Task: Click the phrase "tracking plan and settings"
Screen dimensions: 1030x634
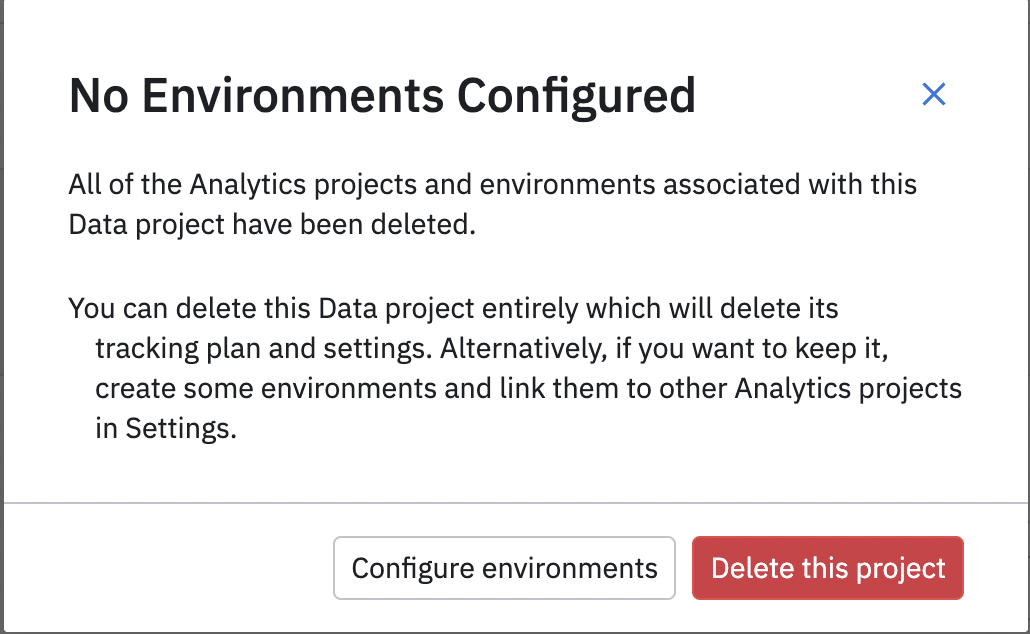Action: point(262,348)
